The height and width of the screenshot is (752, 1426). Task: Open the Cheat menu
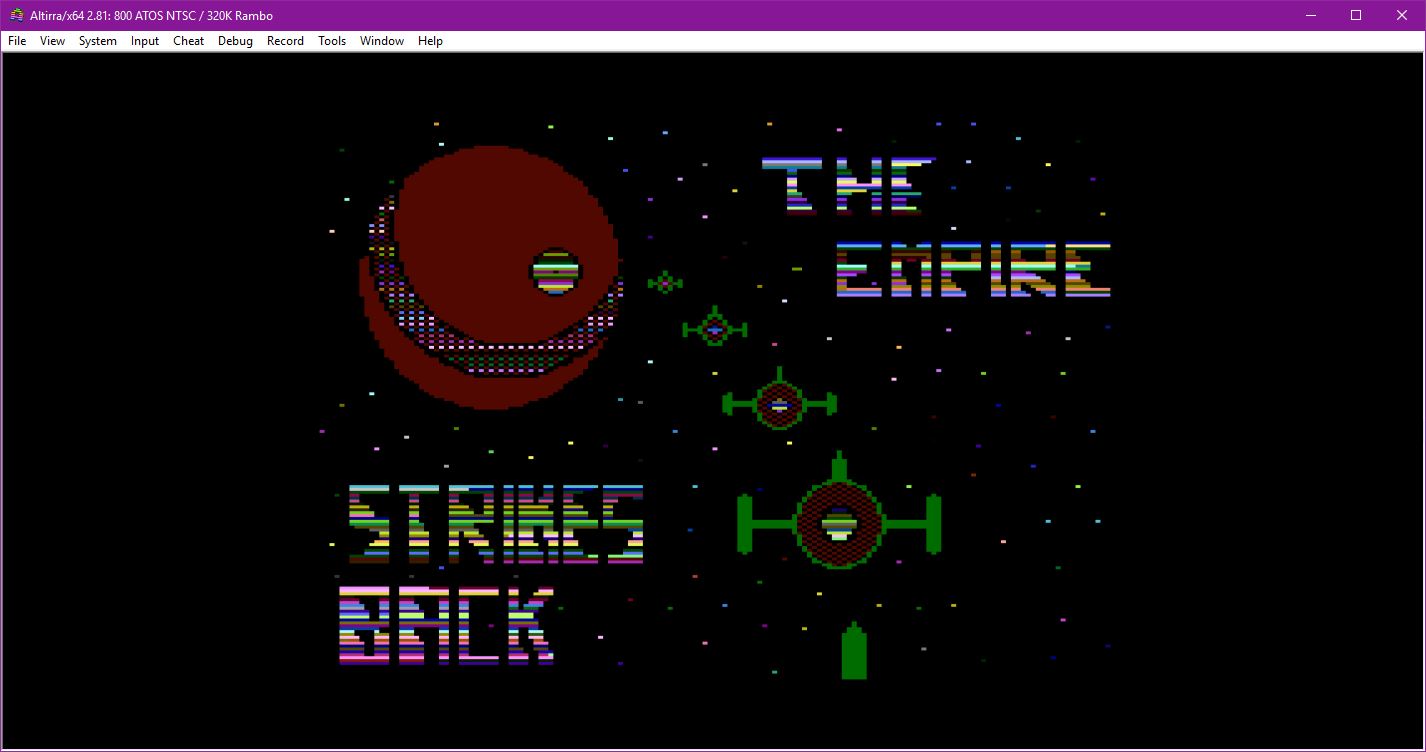[x=188, y=41]
